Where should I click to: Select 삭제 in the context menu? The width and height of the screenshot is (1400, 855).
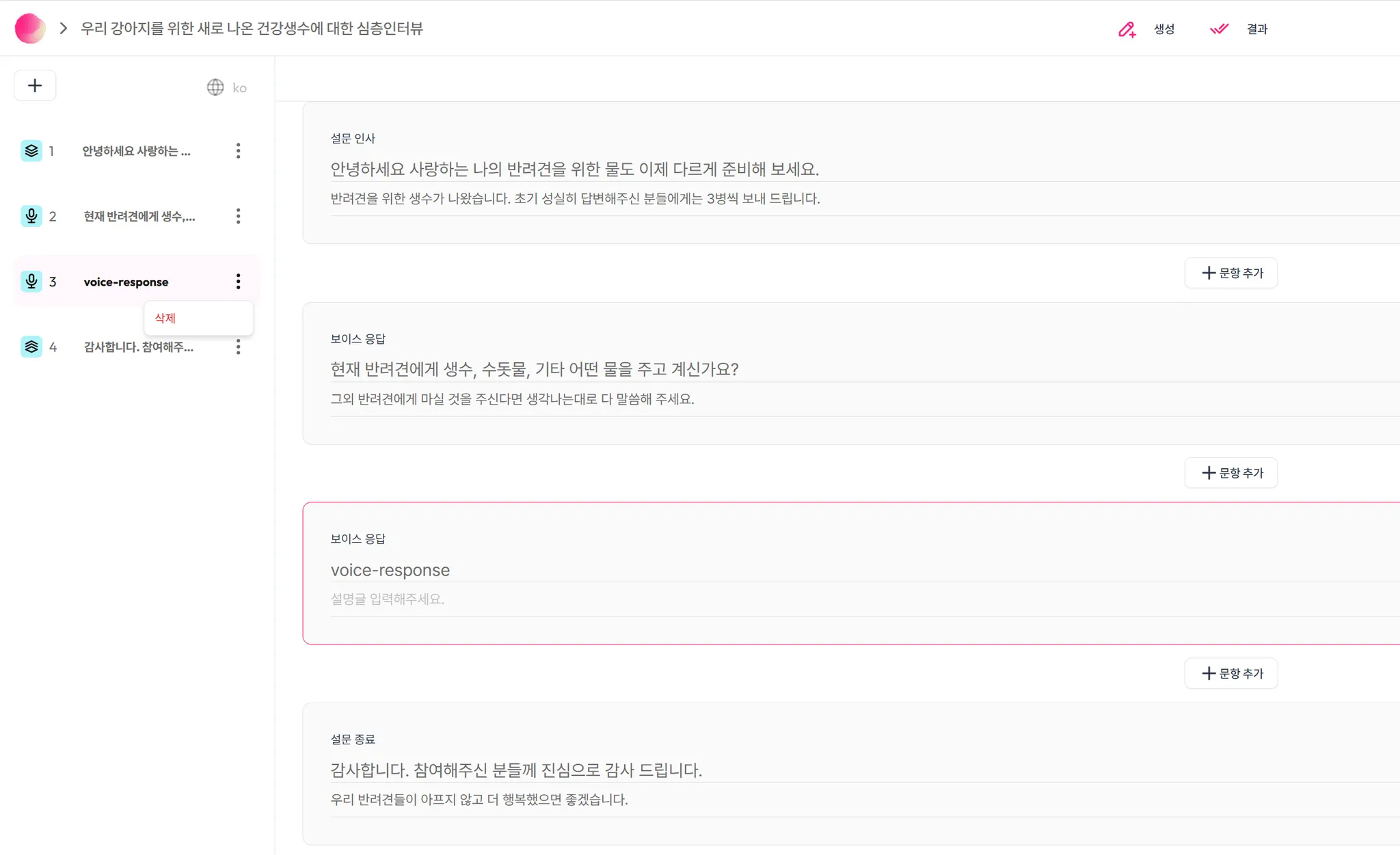[x=165, y=318]
